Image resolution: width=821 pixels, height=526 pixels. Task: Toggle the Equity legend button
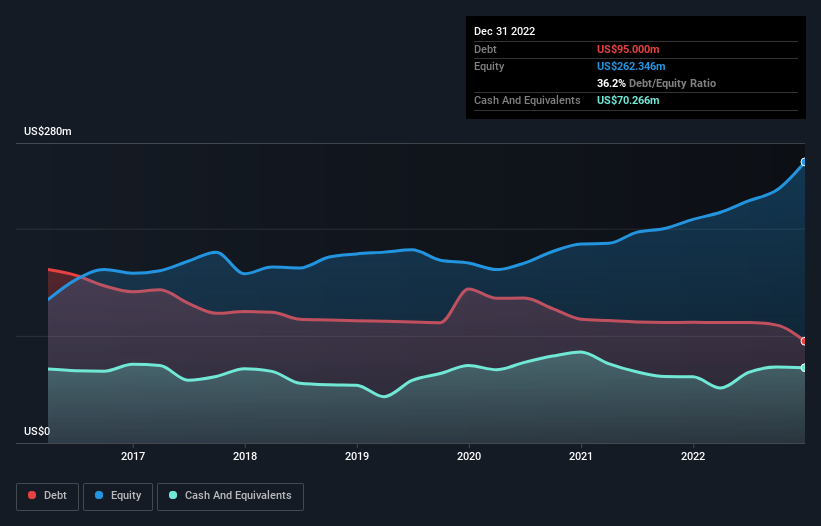pyautogui.click(x=118, y=496)
